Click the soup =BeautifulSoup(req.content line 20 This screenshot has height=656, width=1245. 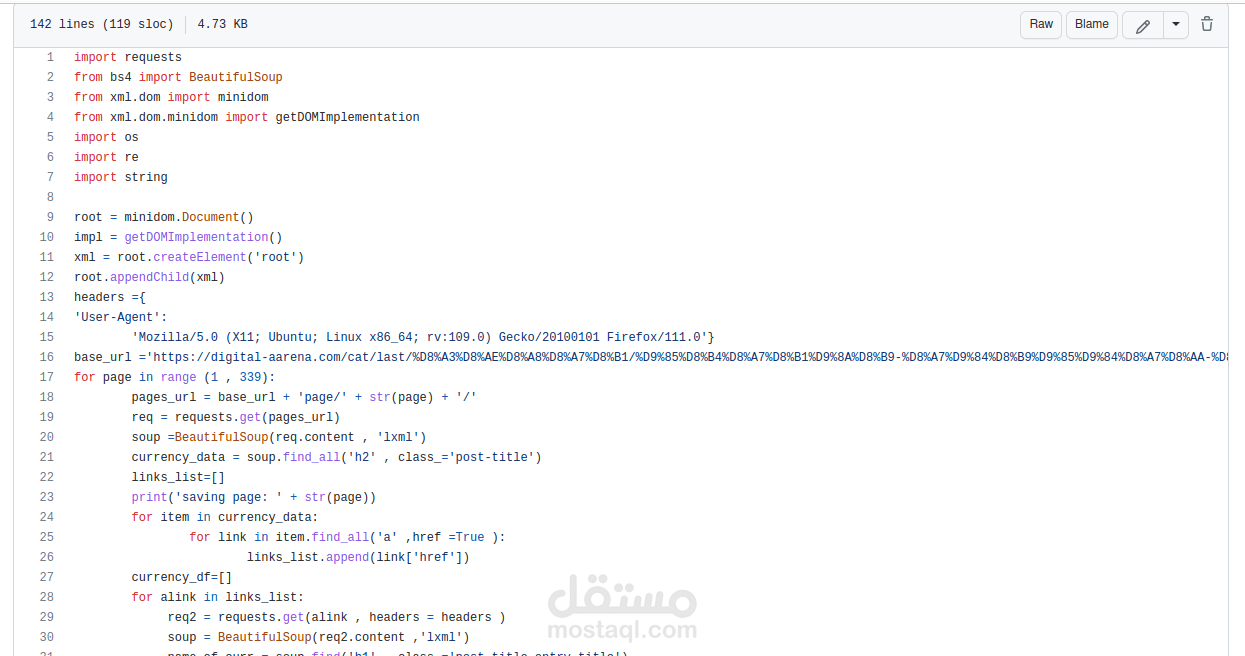point(279,437)
